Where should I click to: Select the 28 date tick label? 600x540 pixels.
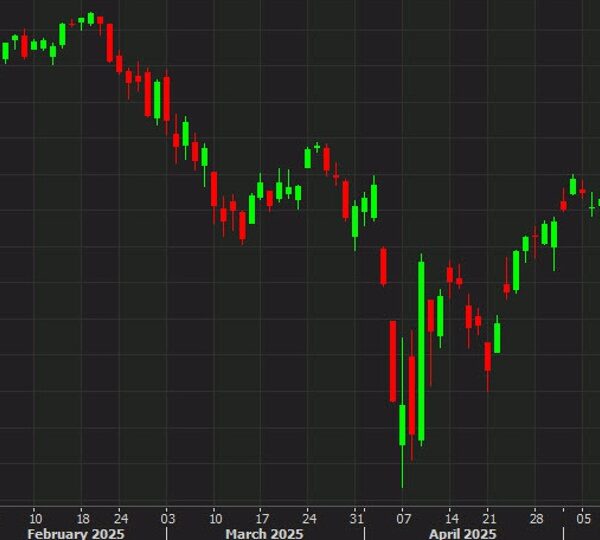tap(536, 518)
